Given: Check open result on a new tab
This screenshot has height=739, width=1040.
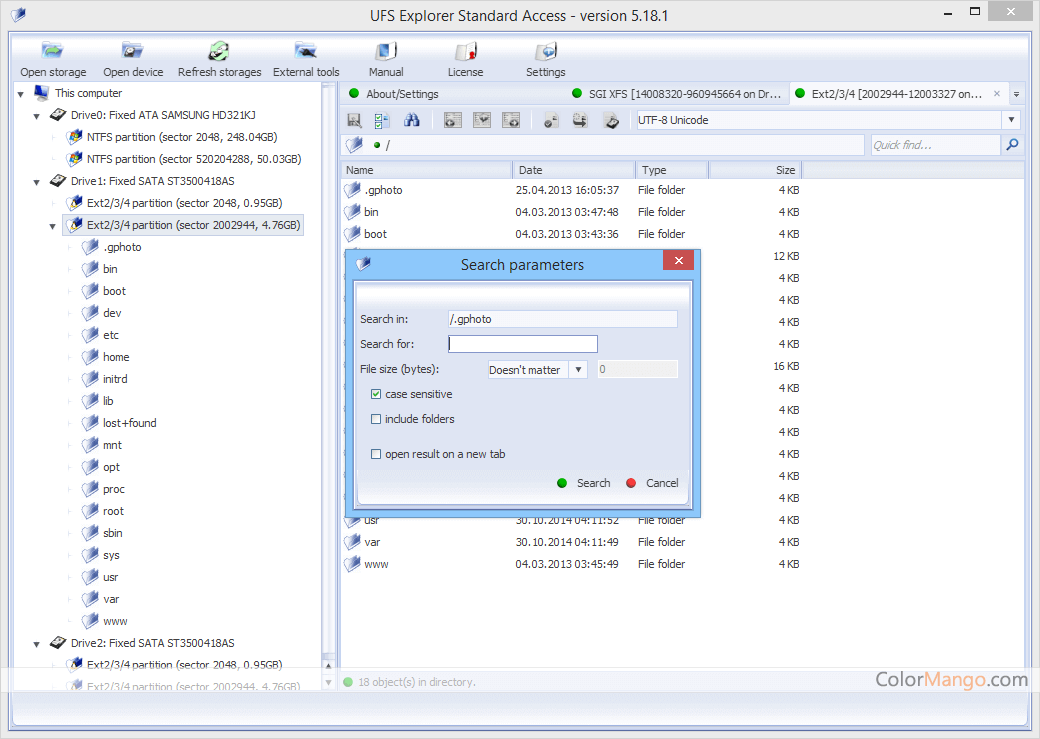Looking at the screenshot, I should point(378,453).
